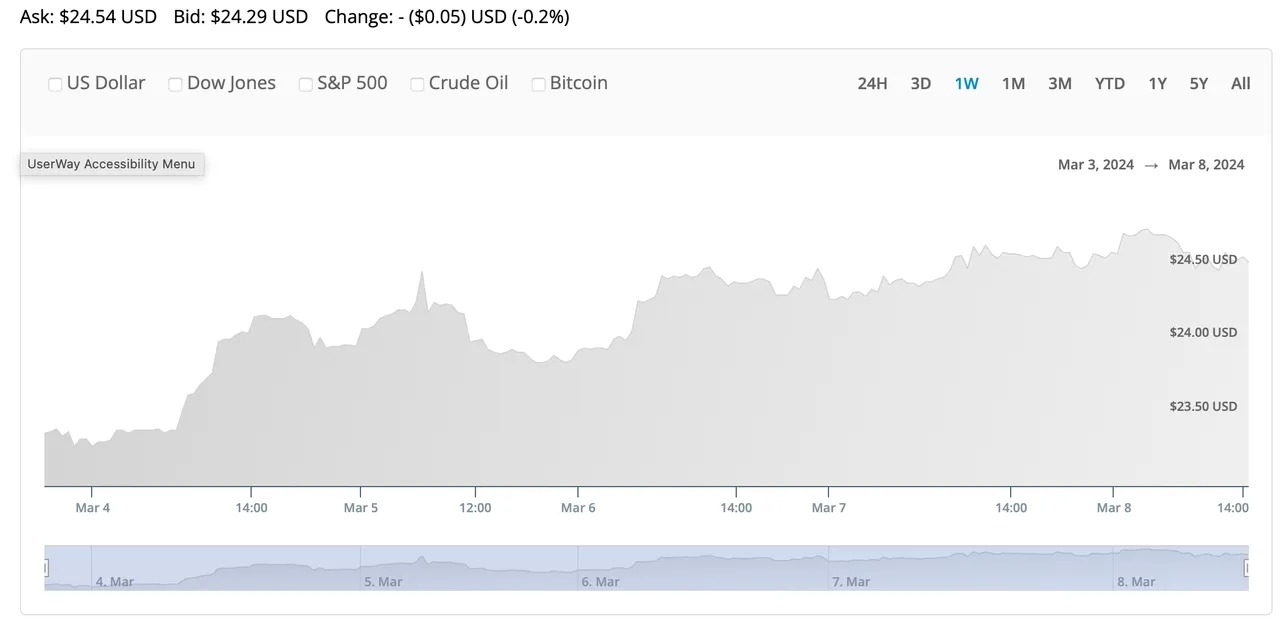Click the $24.50 USD axis label
Screen dimensions: 1280x635
click(x=1203, y=259)
